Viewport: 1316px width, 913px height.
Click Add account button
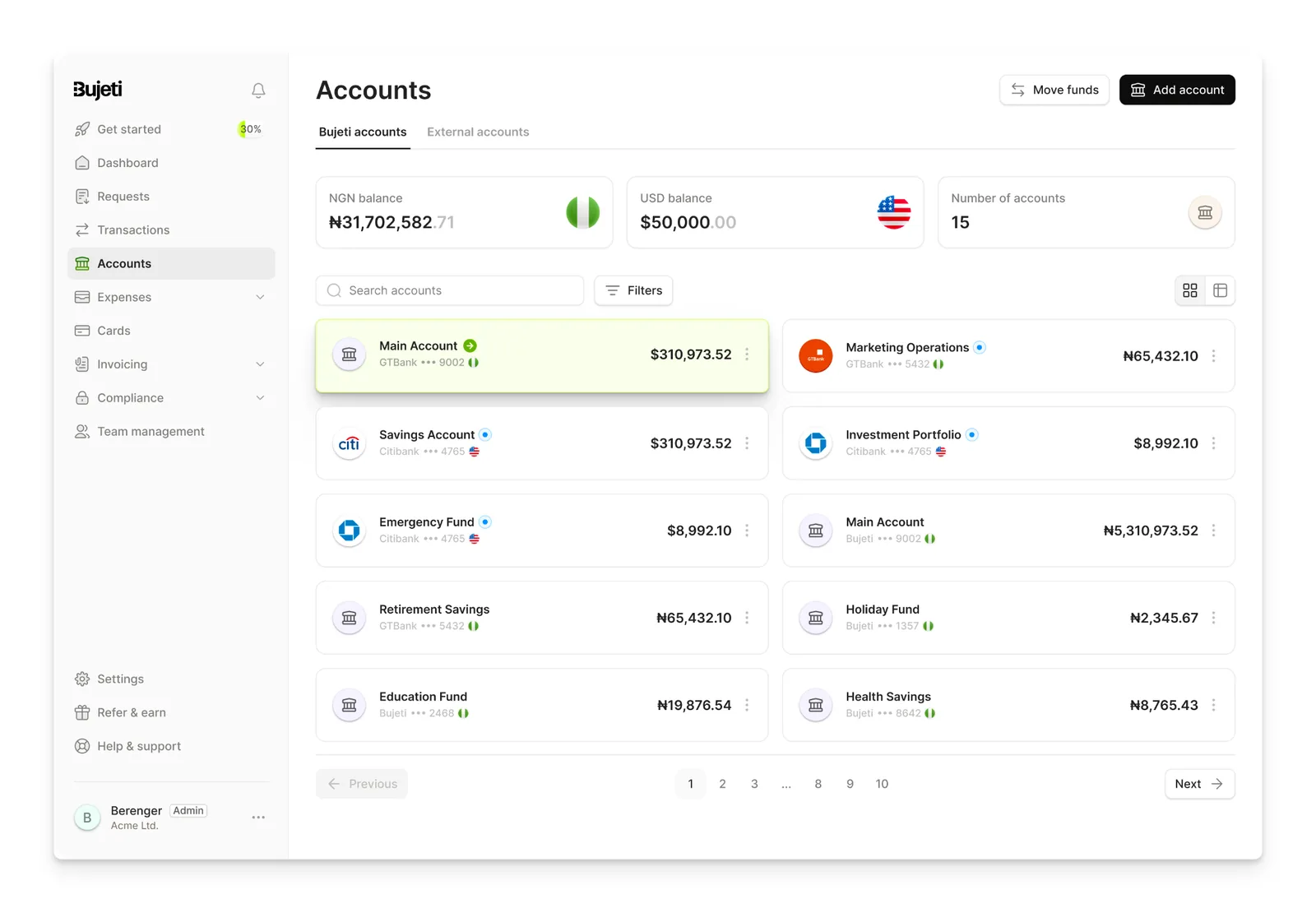tap(1177, 90)
